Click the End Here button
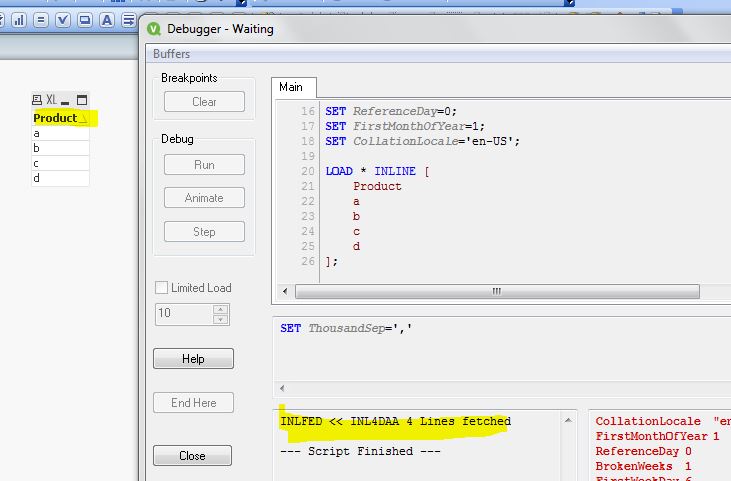The height and width of the screenshot is (481, 731). click(x=193, y=403)
